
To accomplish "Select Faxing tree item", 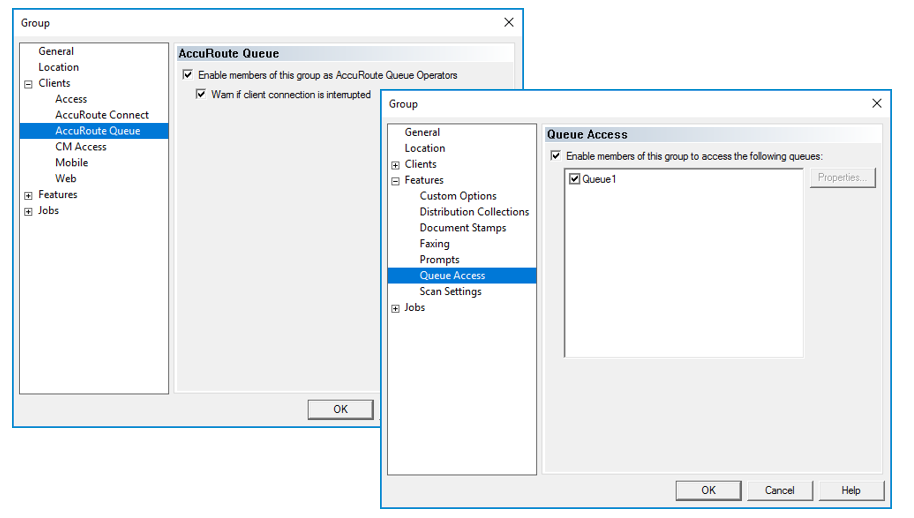I will coord(435,244).
